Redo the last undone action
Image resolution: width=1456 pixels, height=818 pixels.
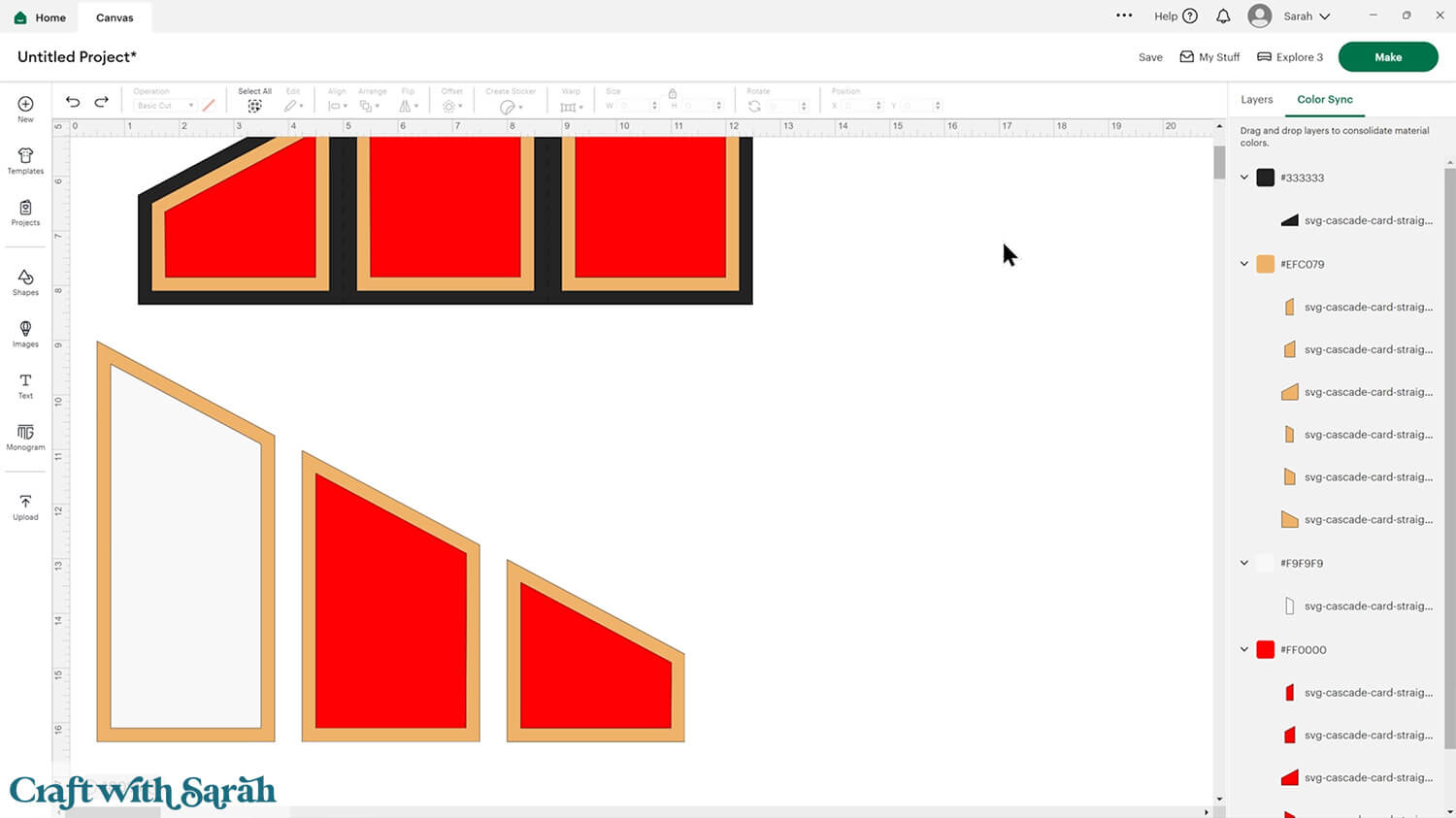pos(101,102)
